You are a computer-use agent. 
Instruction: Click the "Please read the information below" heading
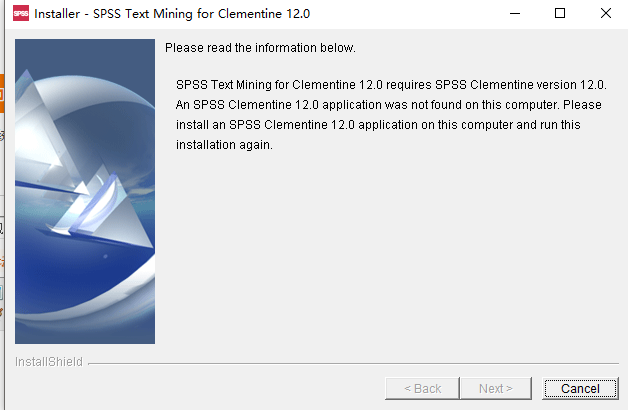(260, 48)
